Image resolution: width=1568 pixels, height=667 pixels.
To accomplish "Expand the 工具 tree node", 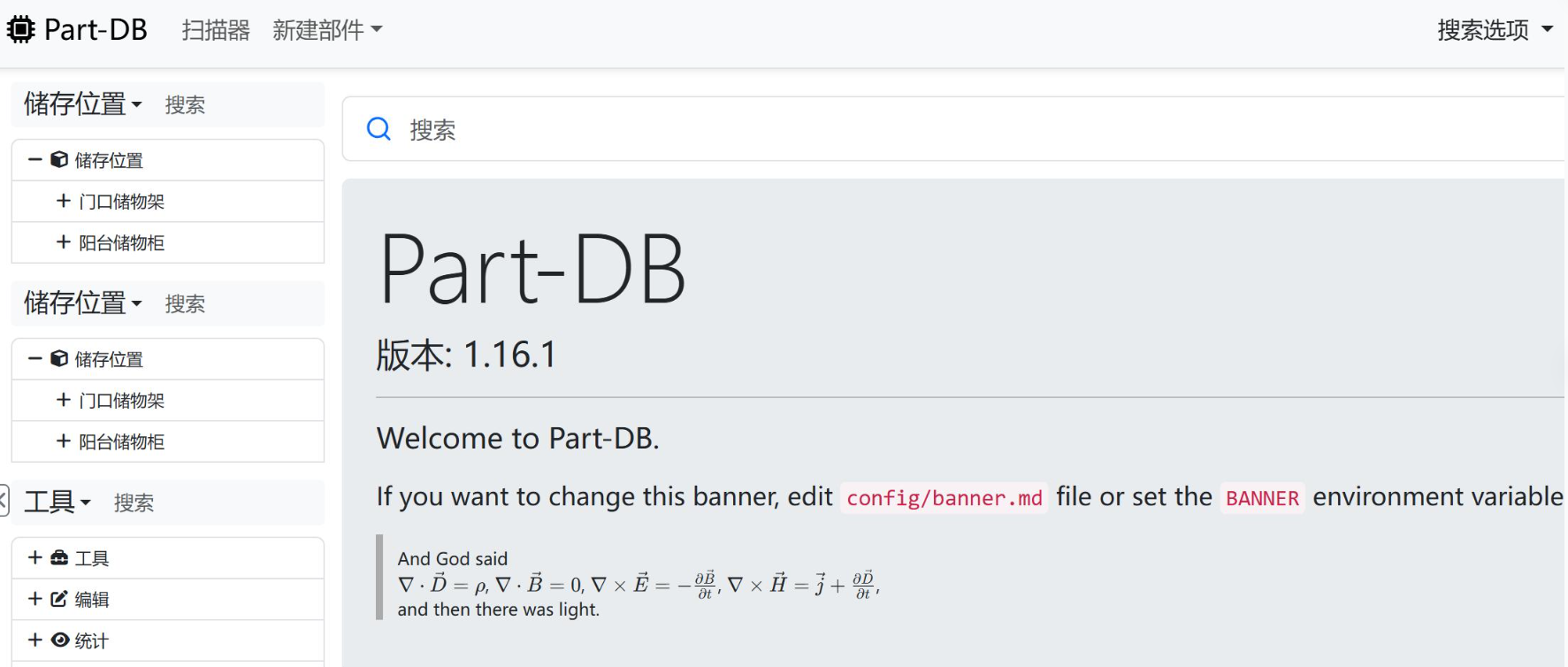I will (35, 557).
